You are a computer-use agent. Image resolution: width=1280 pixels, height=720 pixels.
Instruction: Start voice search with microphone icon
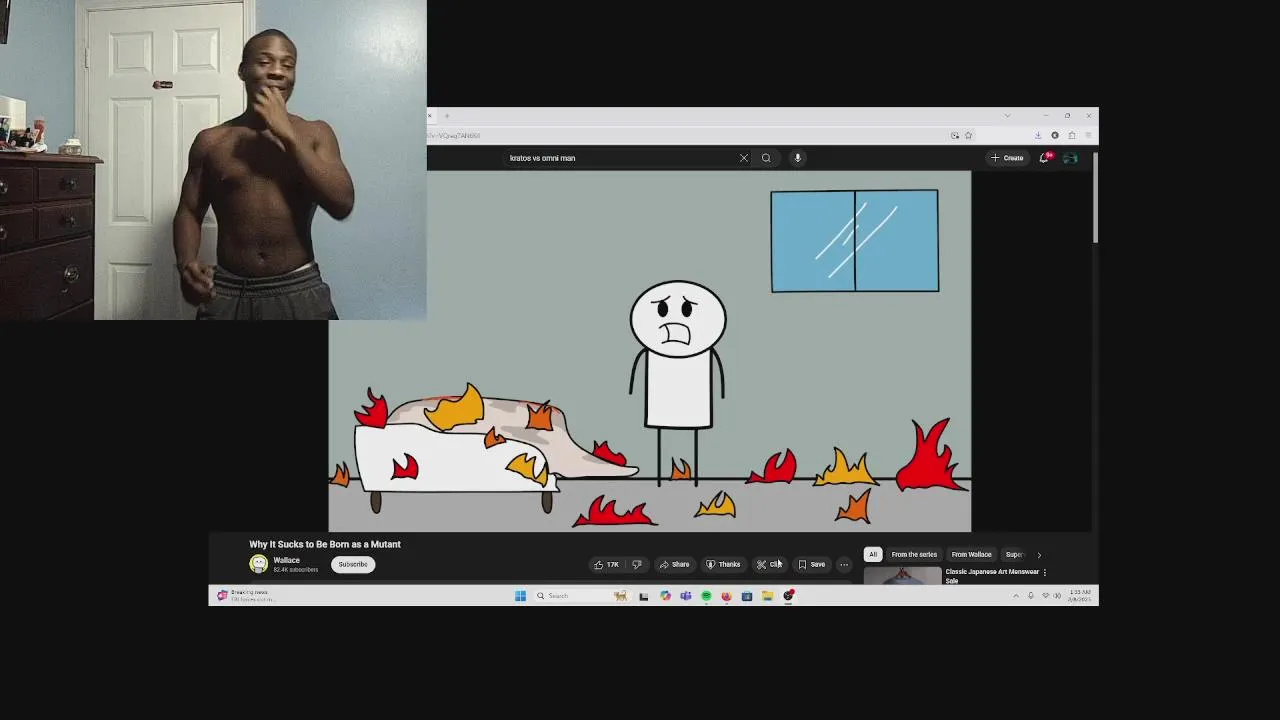pos(797,158)
